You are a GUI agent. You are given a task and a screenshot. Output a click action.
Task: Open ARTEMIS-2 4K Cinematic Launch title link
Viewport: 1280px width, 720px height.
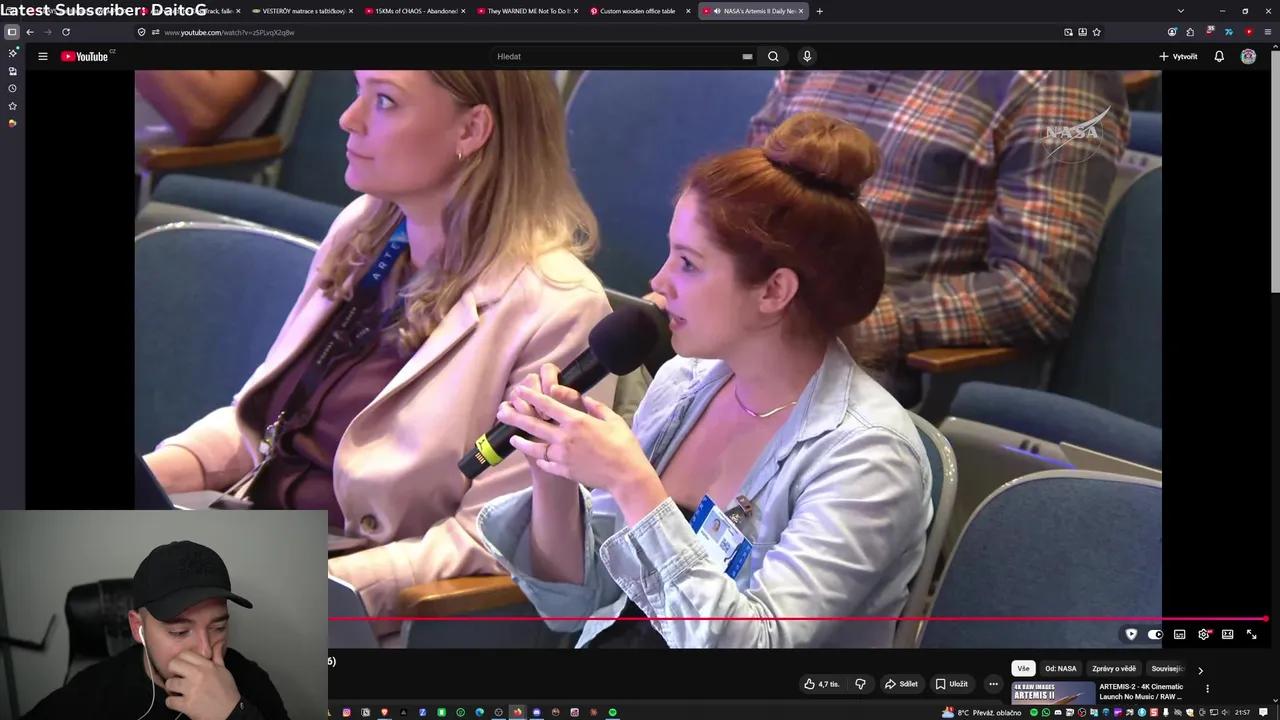pyautogui.click(x=1141, y=691)
